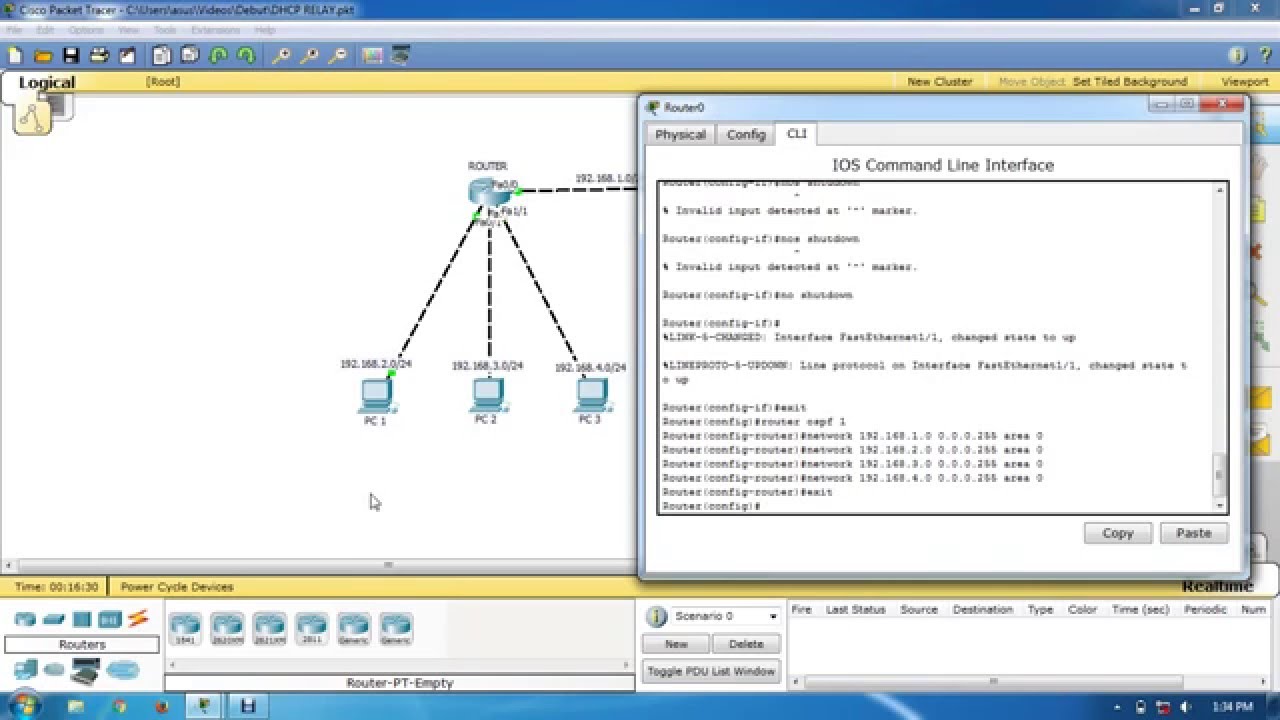
Task: Click Toggle PDU List Window
Action: (711, 671)
